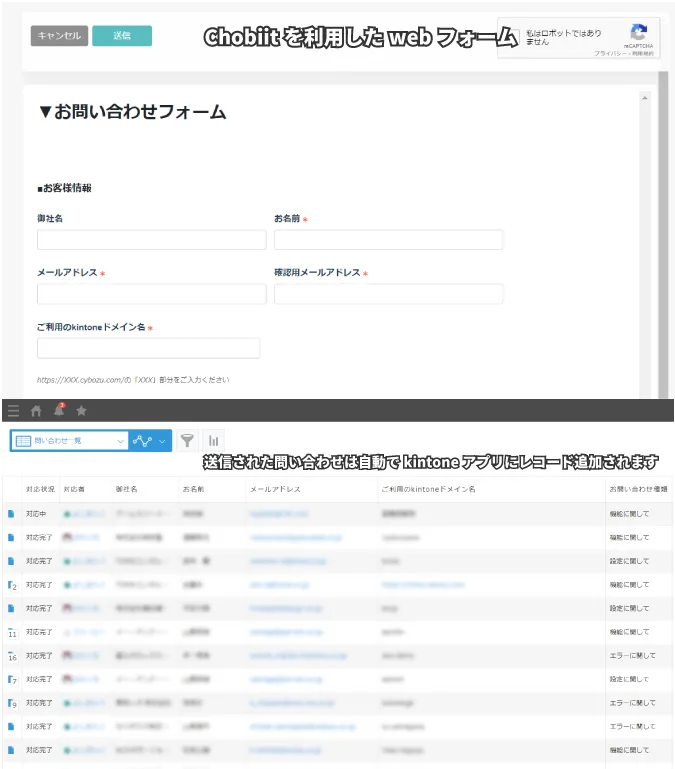Click the table view icon beside 問い合わせ一覧
The image size is (675, 769).
23,441
